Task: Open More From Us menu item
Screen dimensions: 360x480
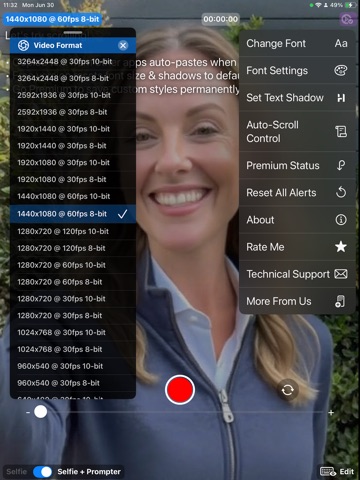Action: (297, 301)
